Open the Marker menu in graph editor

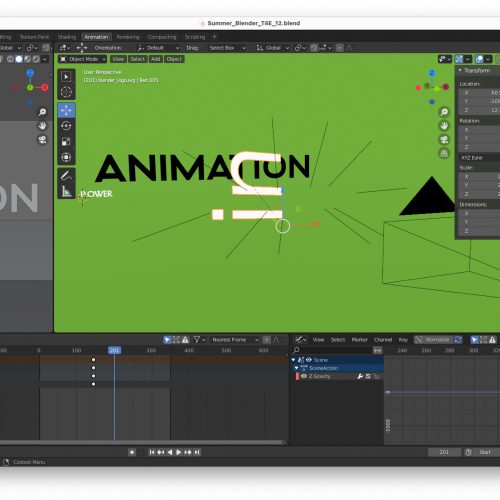359,340
